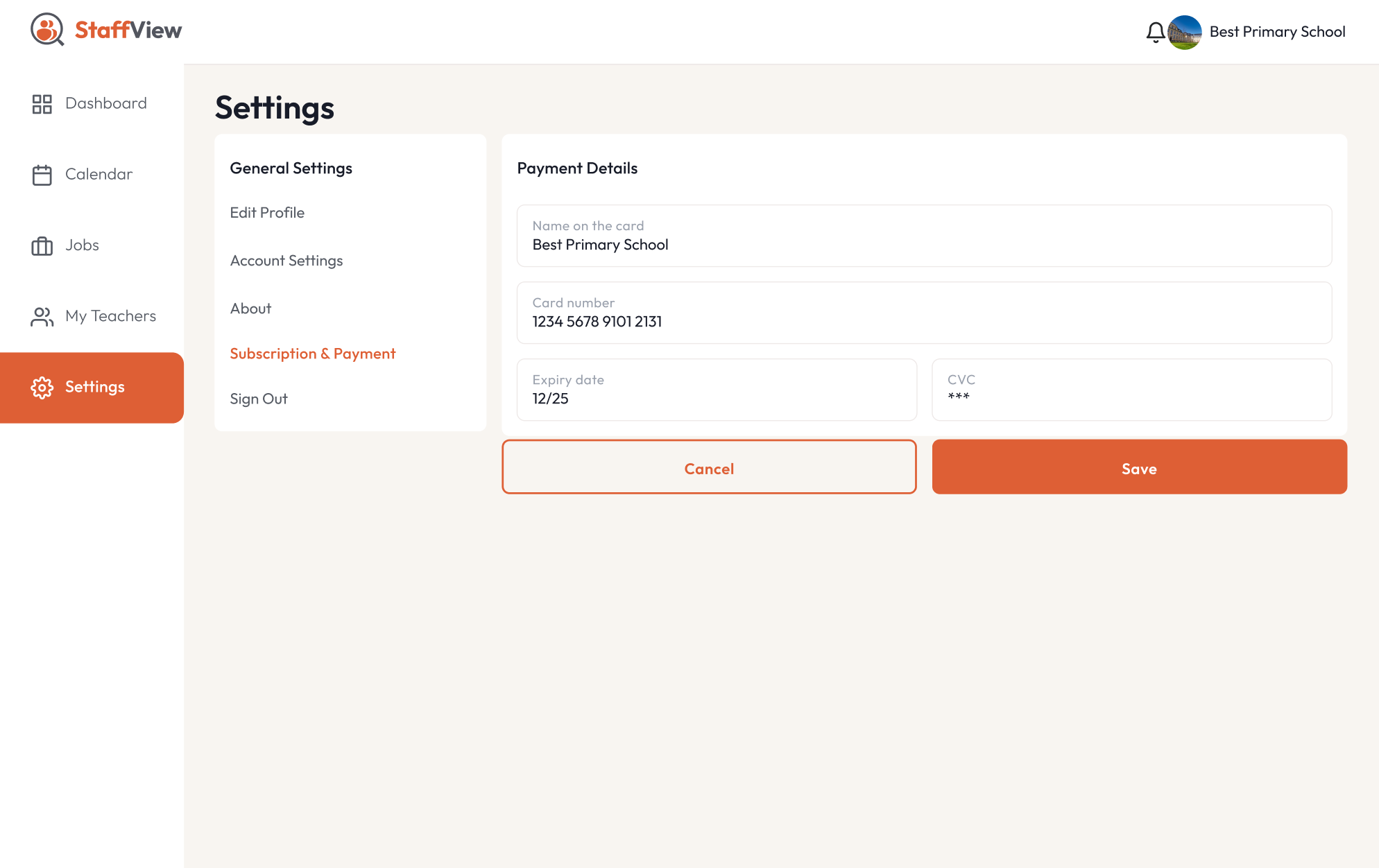Click the school profile avatar
The image size is (1379, 868).
click(1185, 32)
